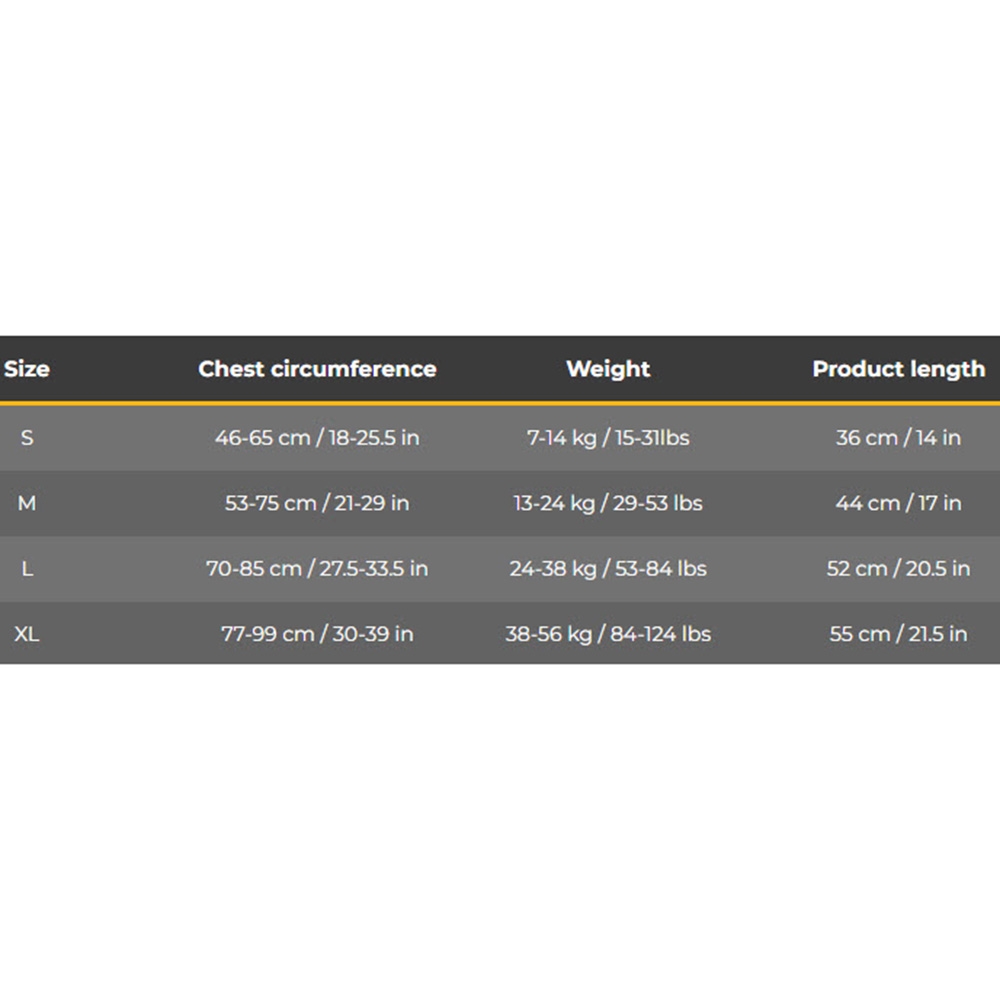Click the Chest circumference header

point(317,369)
